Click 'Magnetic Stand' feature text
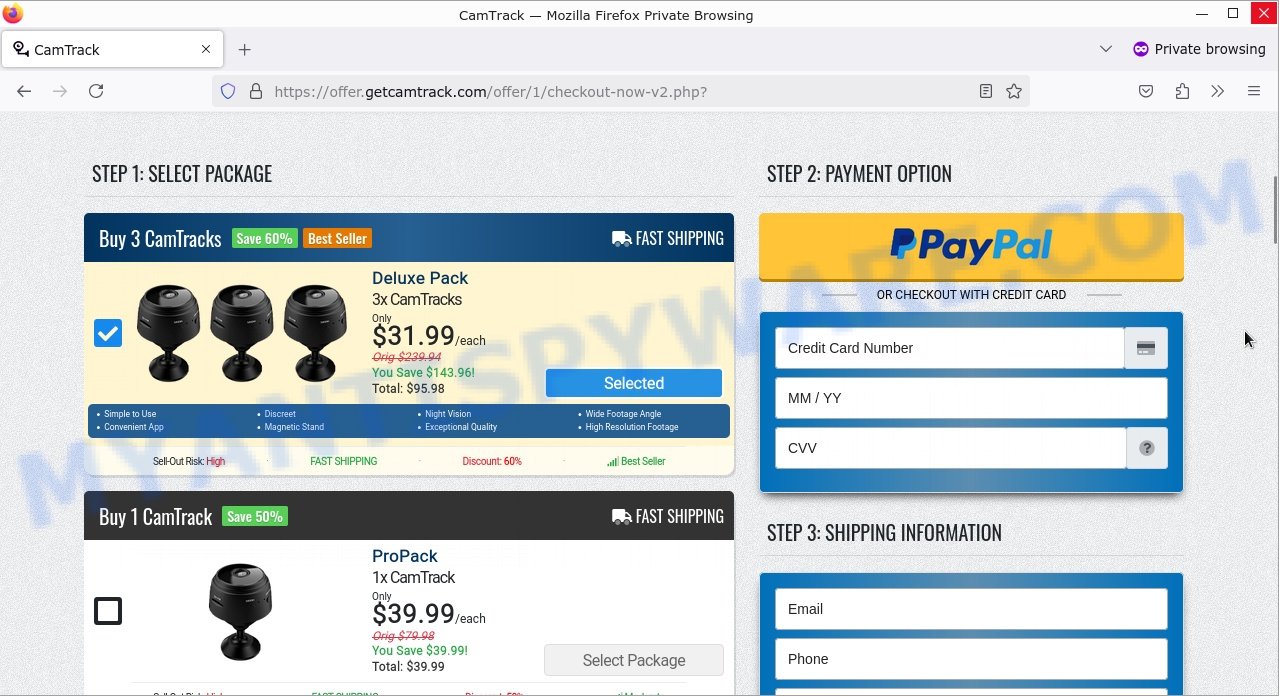The width and height of the screenshot is (1279, 696). coord(294,427)
